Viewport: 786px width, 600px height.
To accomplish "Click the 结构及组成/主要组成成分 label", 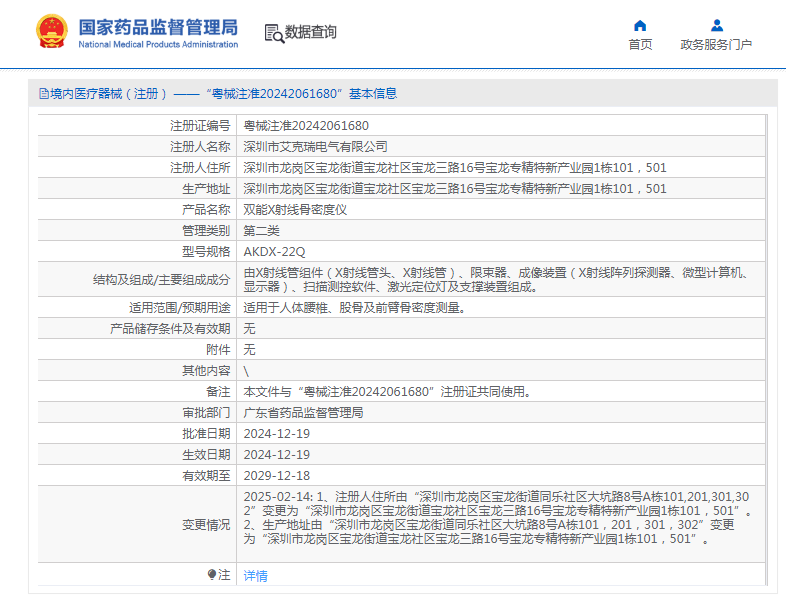I will coord(161,280).
